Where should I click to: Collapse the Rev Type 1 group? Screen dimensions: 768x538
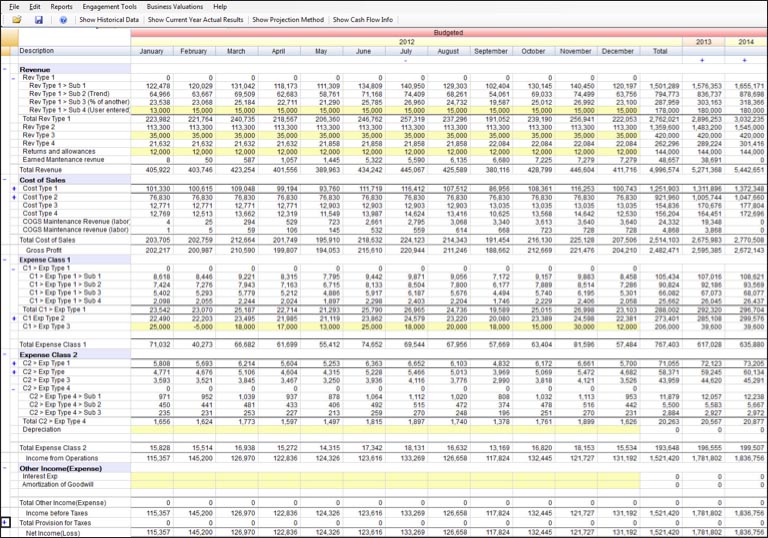tap(13, 77)
